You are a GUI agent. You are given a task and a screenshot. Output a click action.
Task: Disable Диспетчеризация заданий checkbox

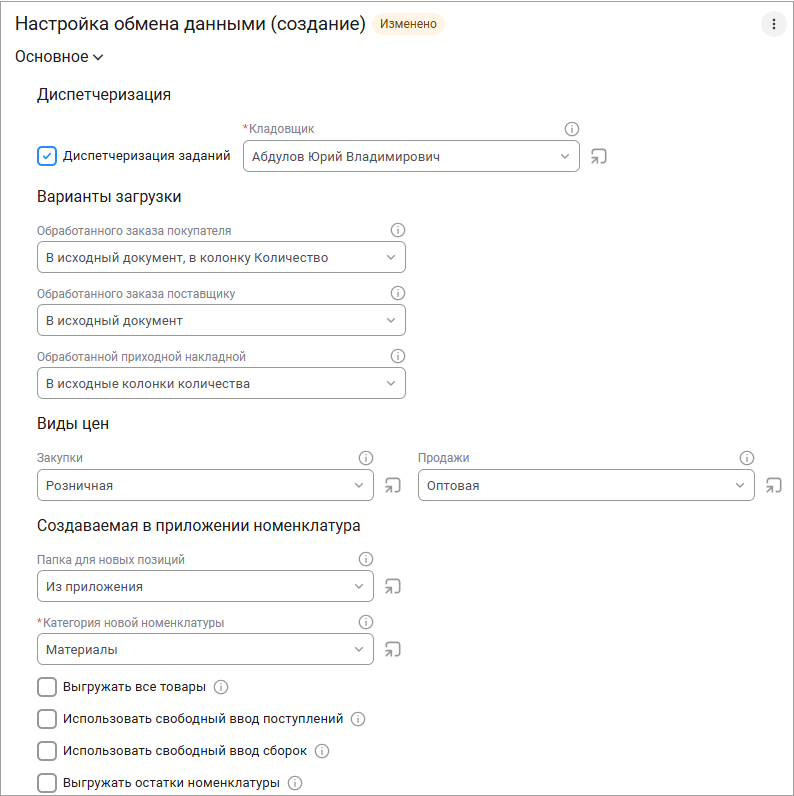(x=47, y=156)
